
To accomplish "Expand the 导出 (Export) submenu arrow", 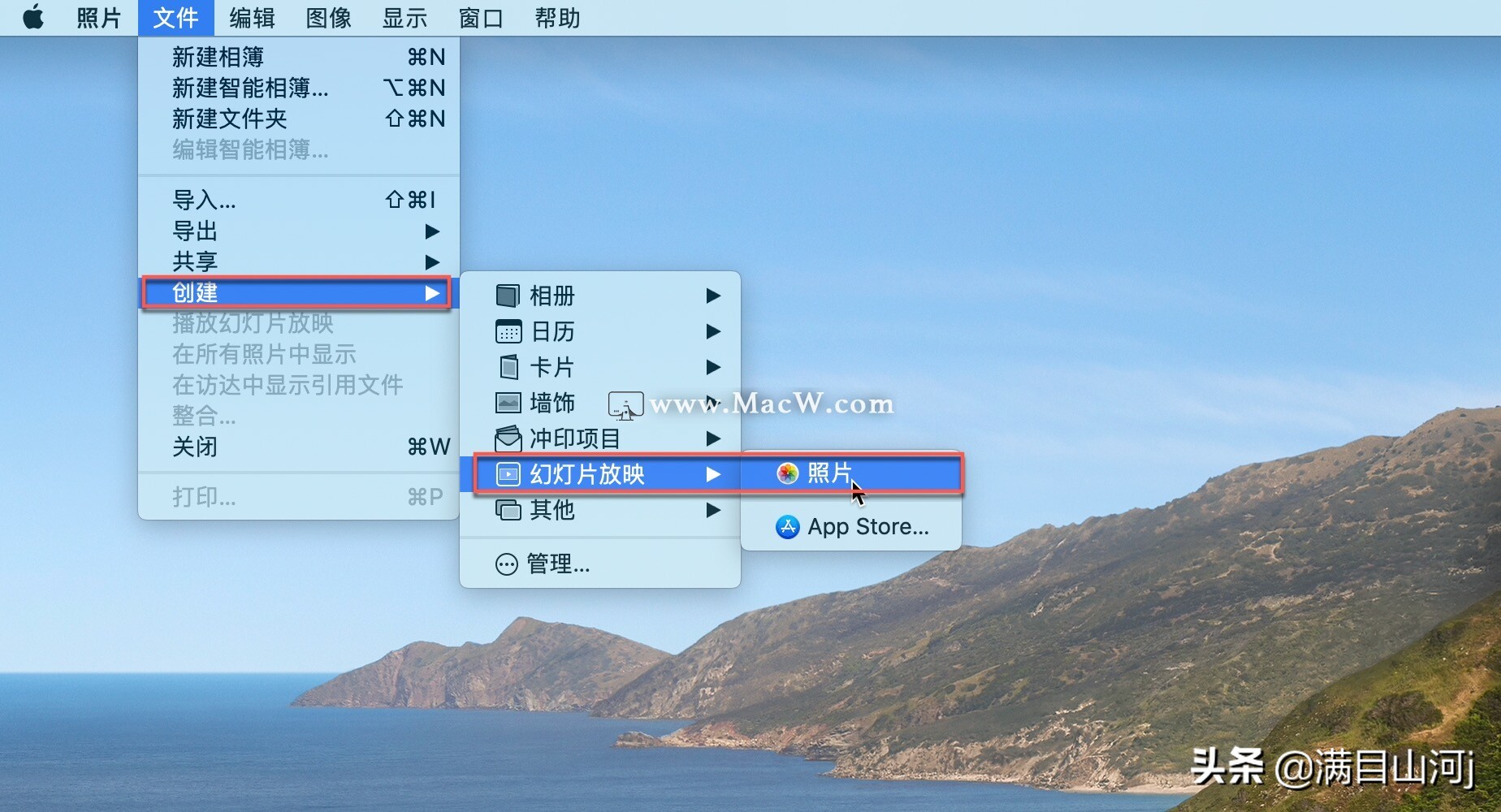I will (433, 231).
